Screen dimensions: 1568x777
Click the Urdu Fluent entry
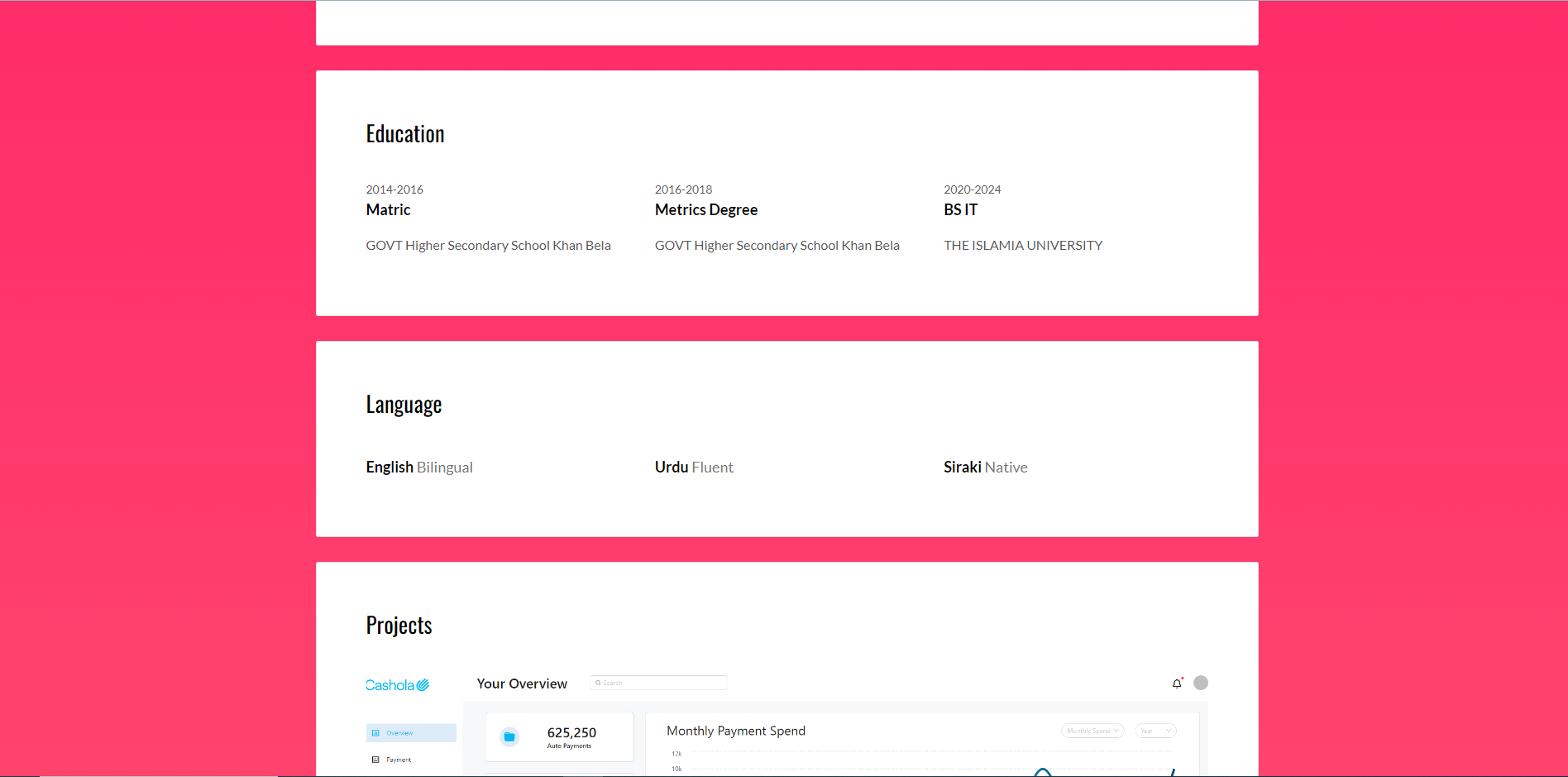click(694, 468)
